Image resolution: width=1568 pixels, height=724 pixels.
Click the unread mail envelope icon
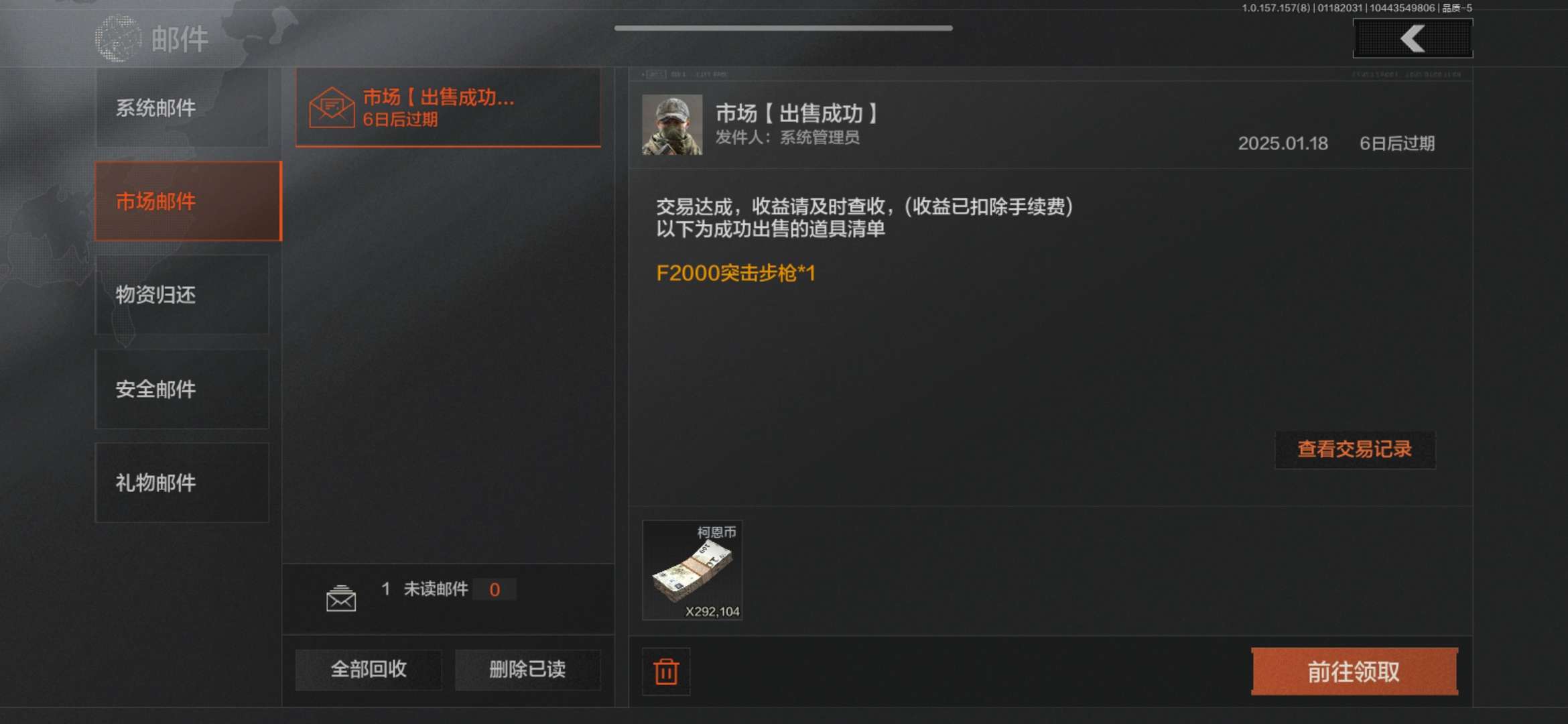pos(341,598)
